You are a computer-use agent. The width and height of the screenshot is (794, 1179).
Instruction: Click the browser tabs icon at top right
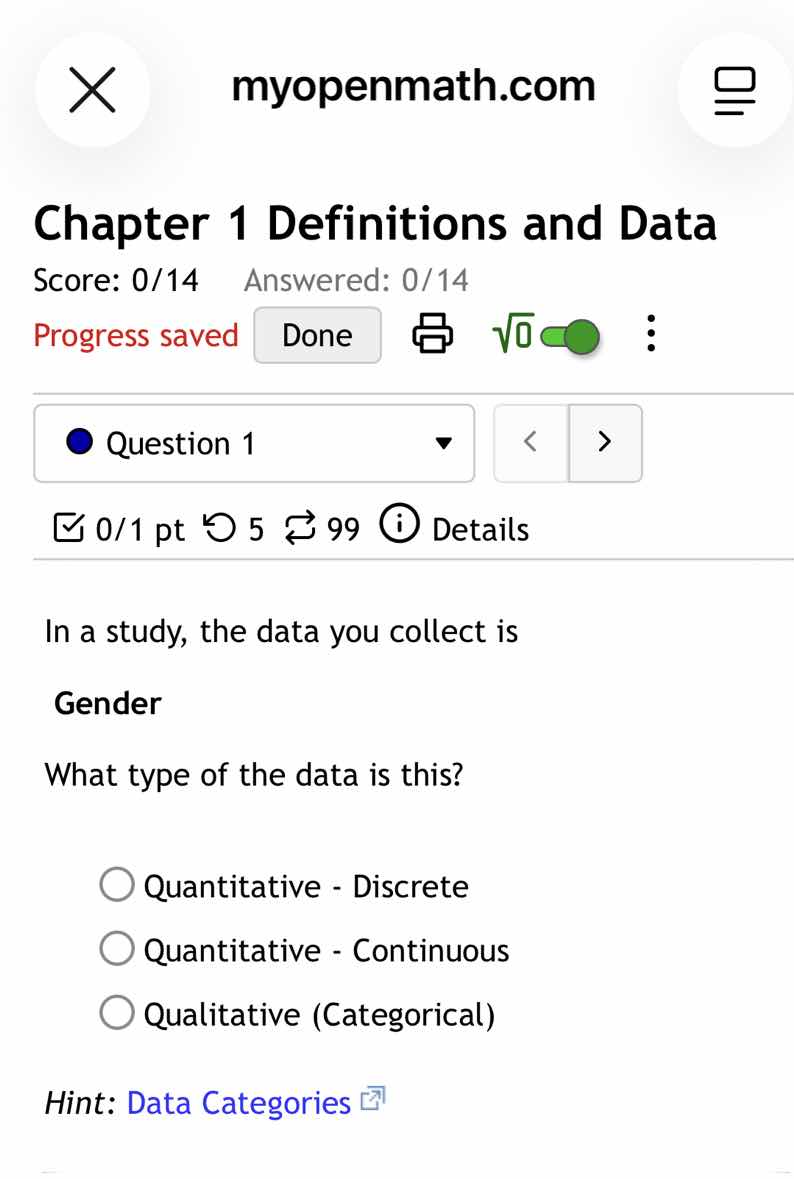pyautogui.click(x=735, y=89)
